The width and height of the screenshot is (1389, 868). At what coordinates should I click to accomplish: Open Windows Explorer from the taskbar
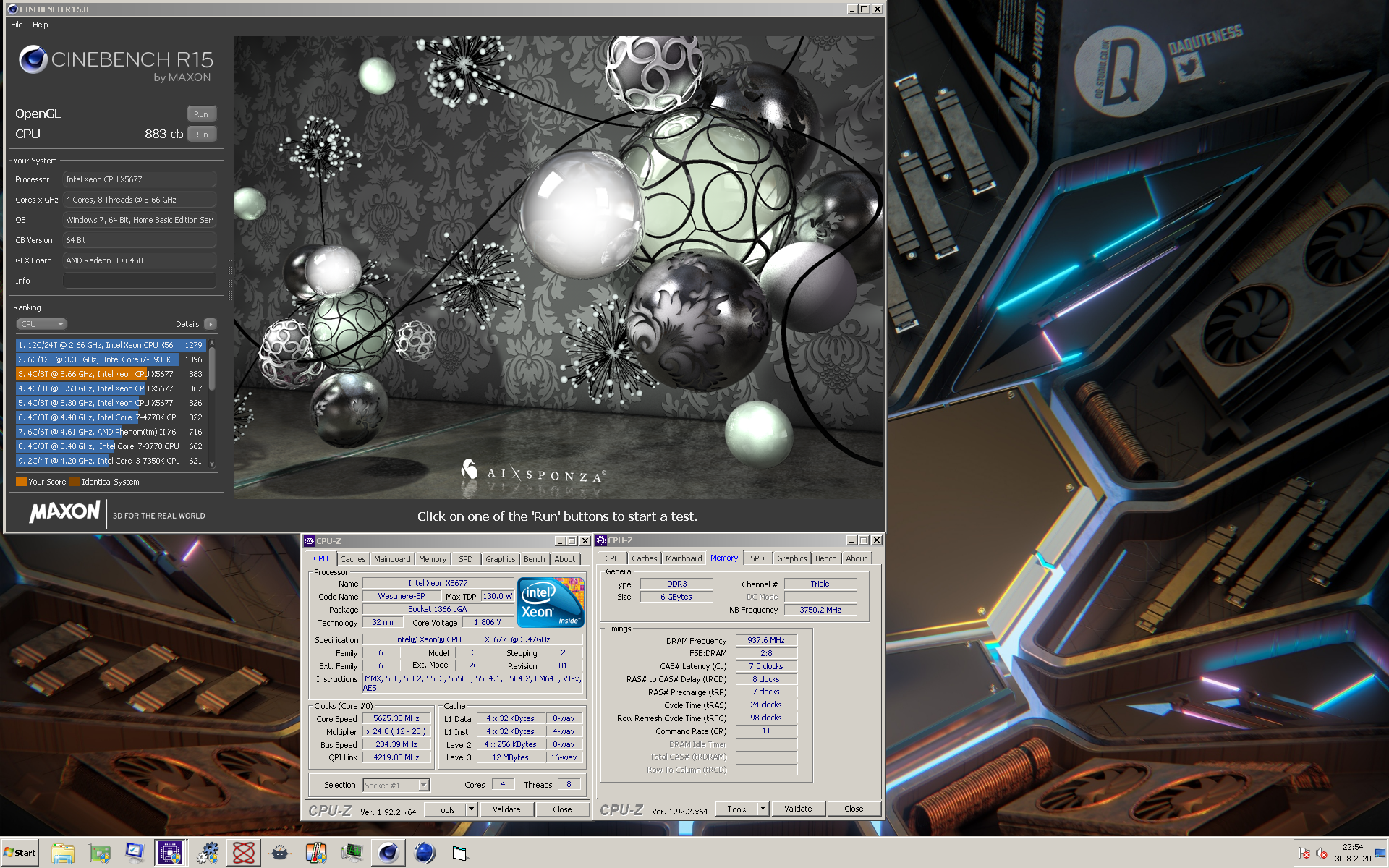point(63,854)
